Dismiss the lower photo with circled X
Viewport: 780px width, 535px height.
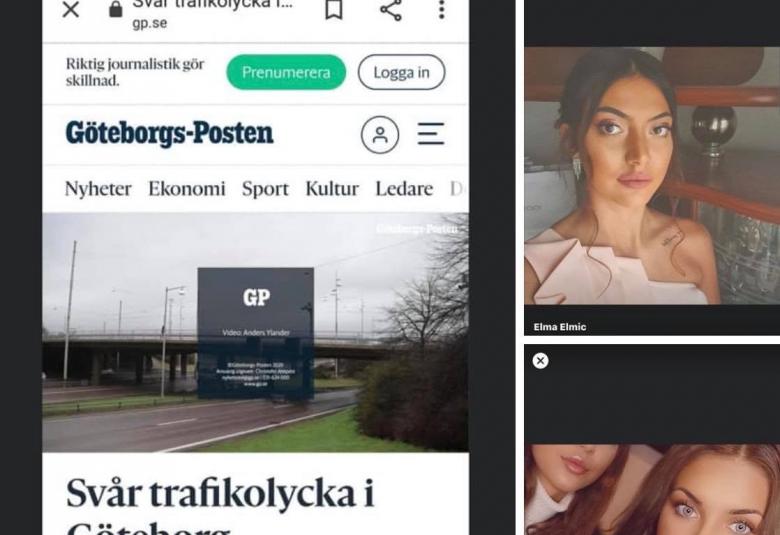pyautogui.click(x=540, y=361)
